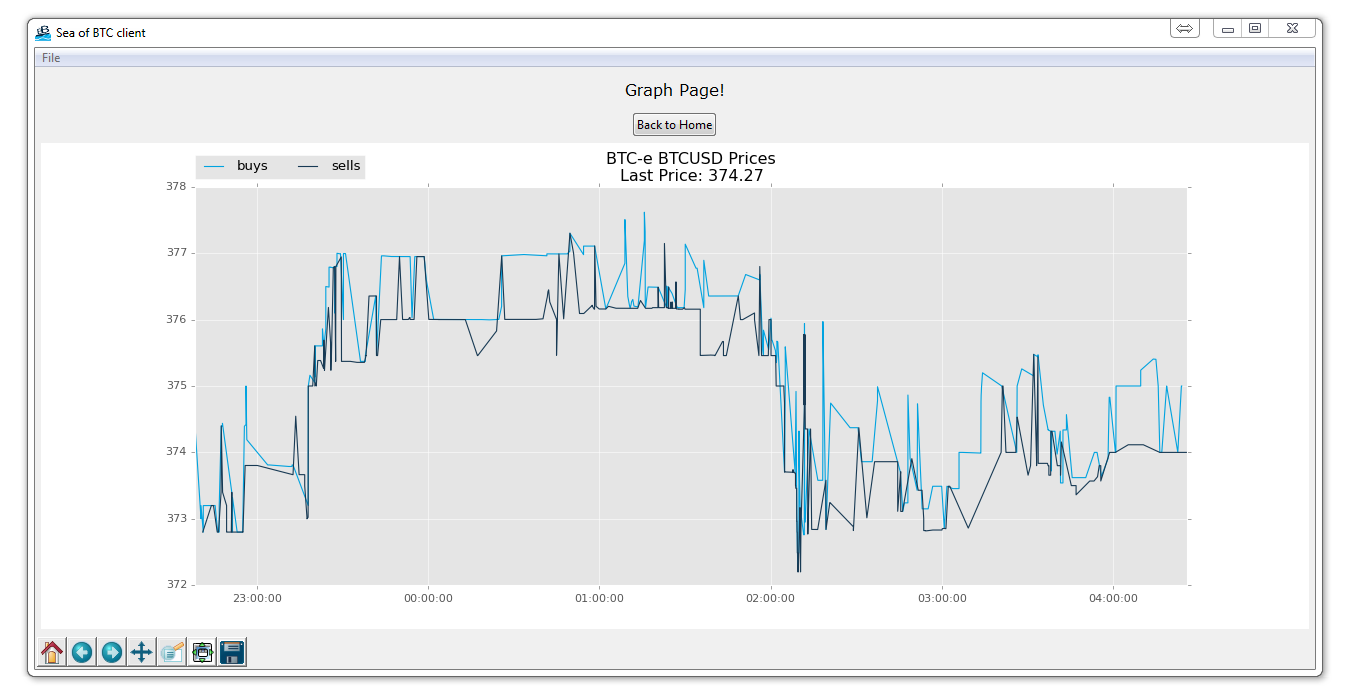
Task: Activate the Pan axes tool
Action: click(142, 652)
